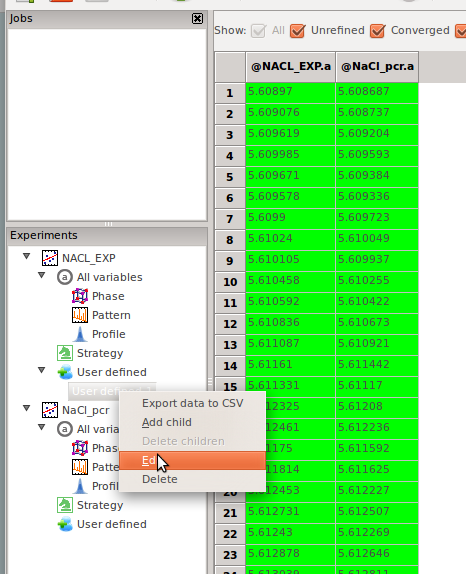Collapse All variables under NACL_EXP
This screenshot has width=466, height=574.
point(42,275)
